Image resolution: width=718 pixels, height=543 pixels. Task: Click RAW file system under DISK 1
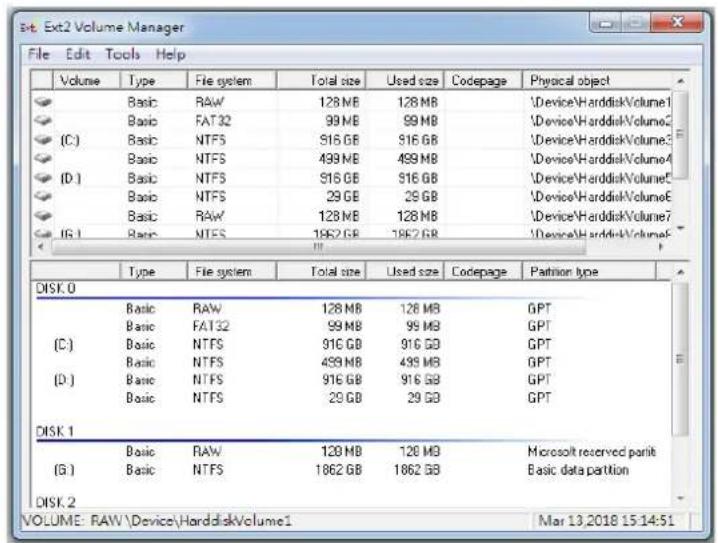207,451
